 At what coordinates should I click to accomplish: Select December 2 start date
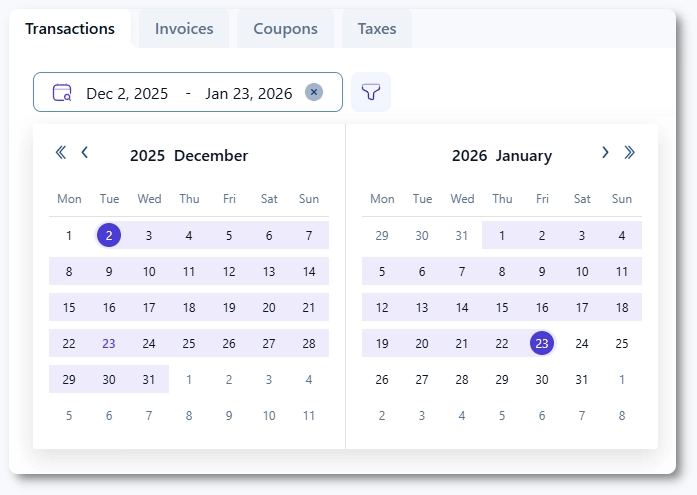[109, 236]
